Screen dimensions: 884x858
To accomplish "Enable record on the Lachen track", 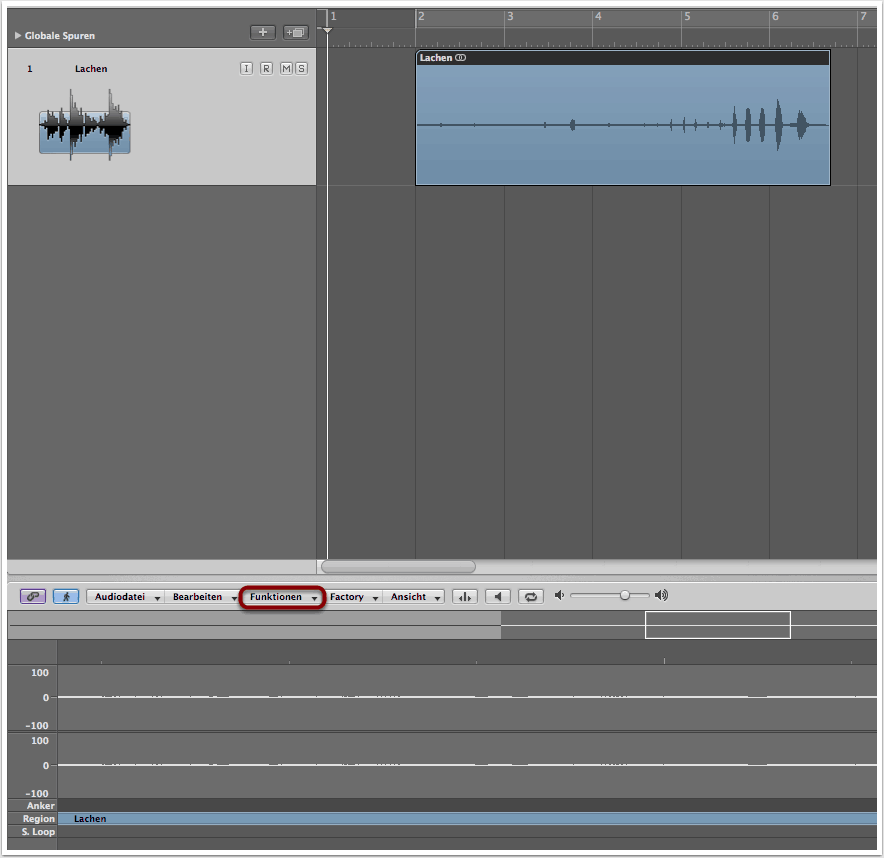I will click(266, 68).
